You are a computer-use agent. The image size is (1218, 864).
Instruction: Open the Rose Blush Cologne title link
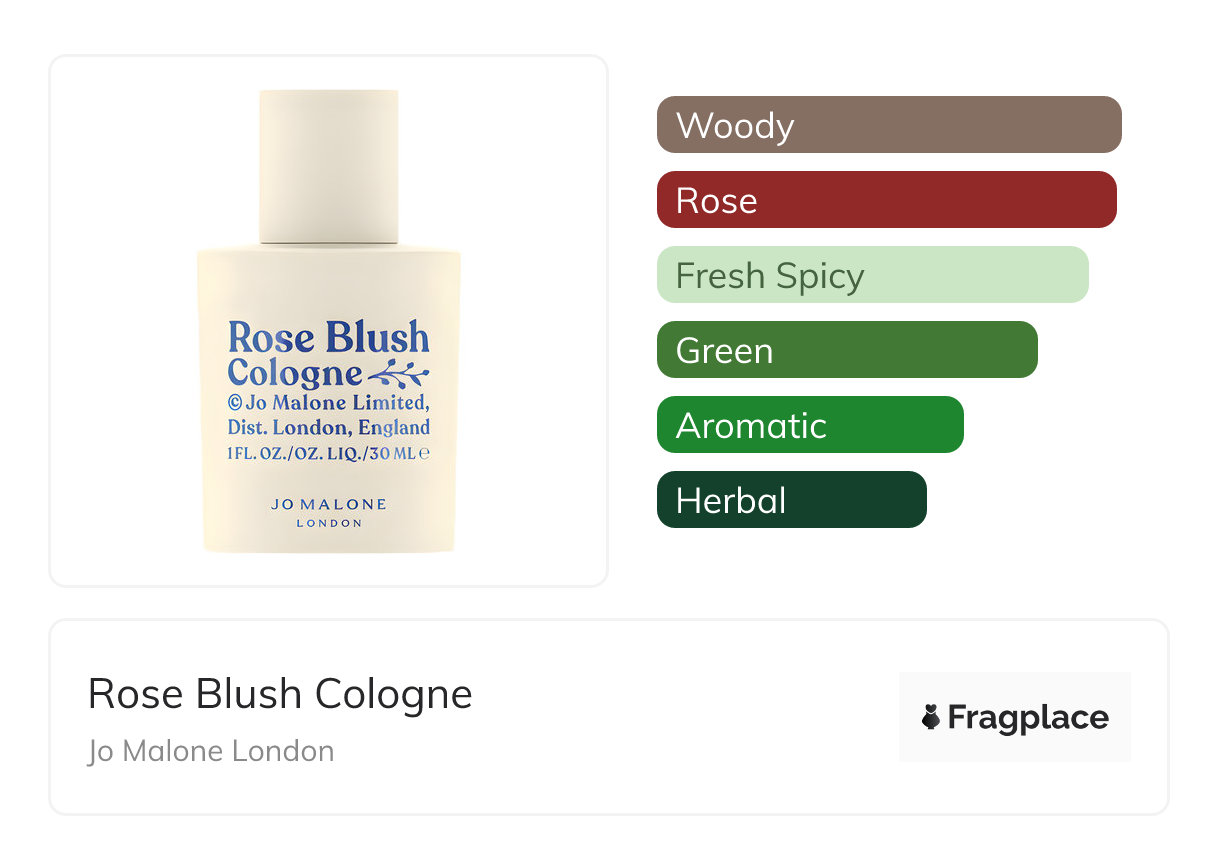[280, 694]
